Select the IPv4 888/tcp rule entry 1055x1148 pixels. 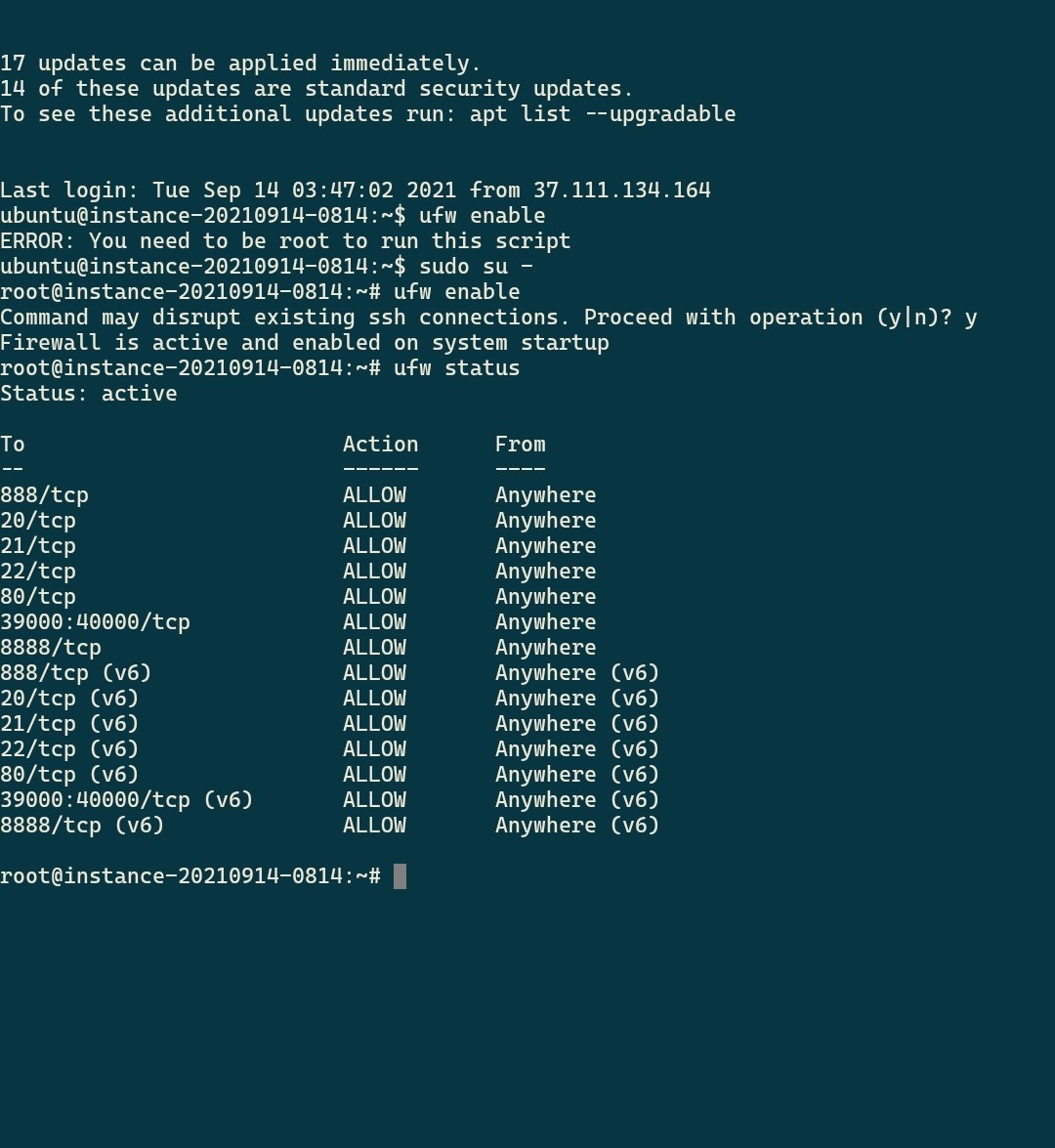[x=44, y=495]
